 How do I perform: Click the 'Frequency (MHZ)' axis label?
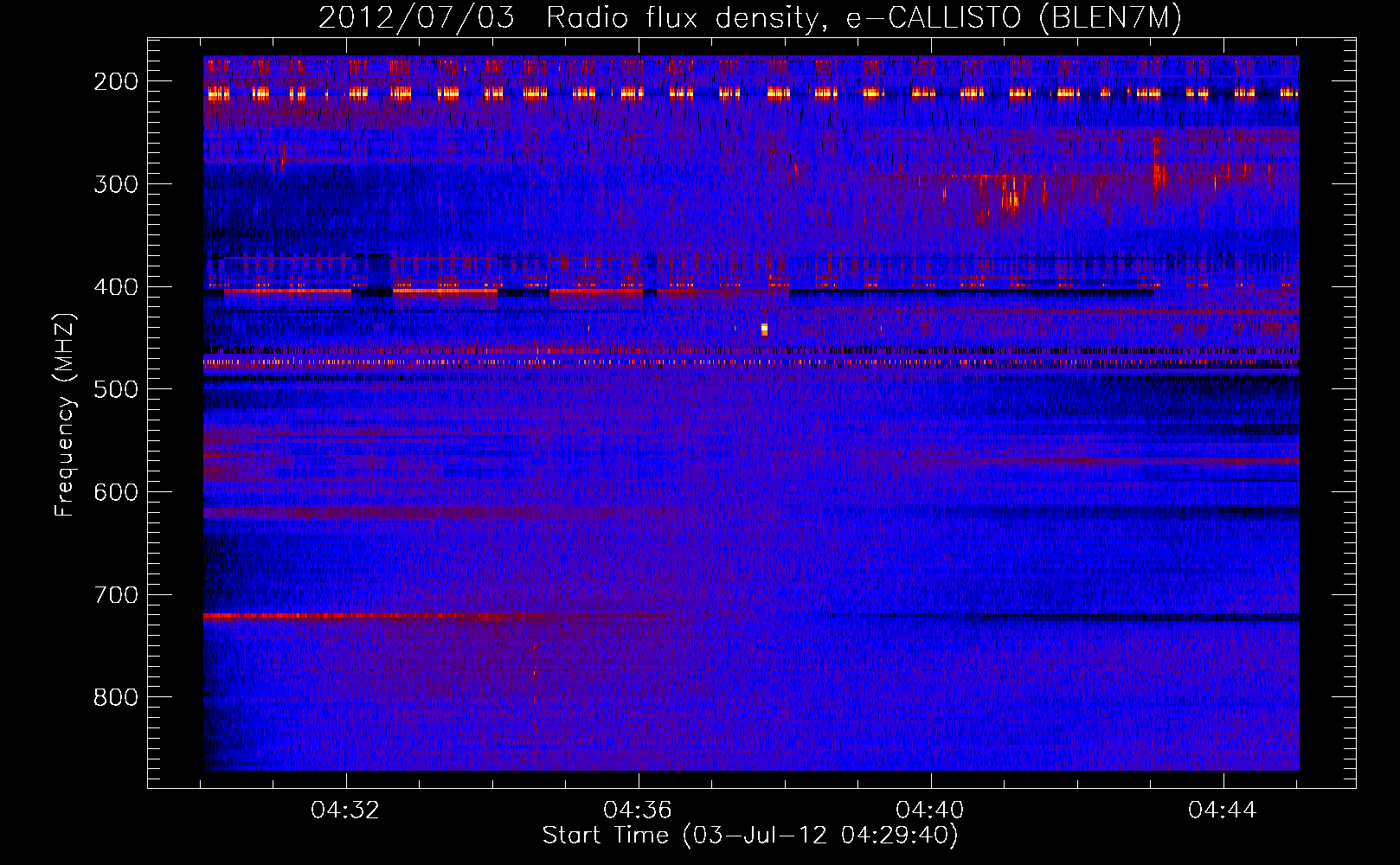[65, 414]
